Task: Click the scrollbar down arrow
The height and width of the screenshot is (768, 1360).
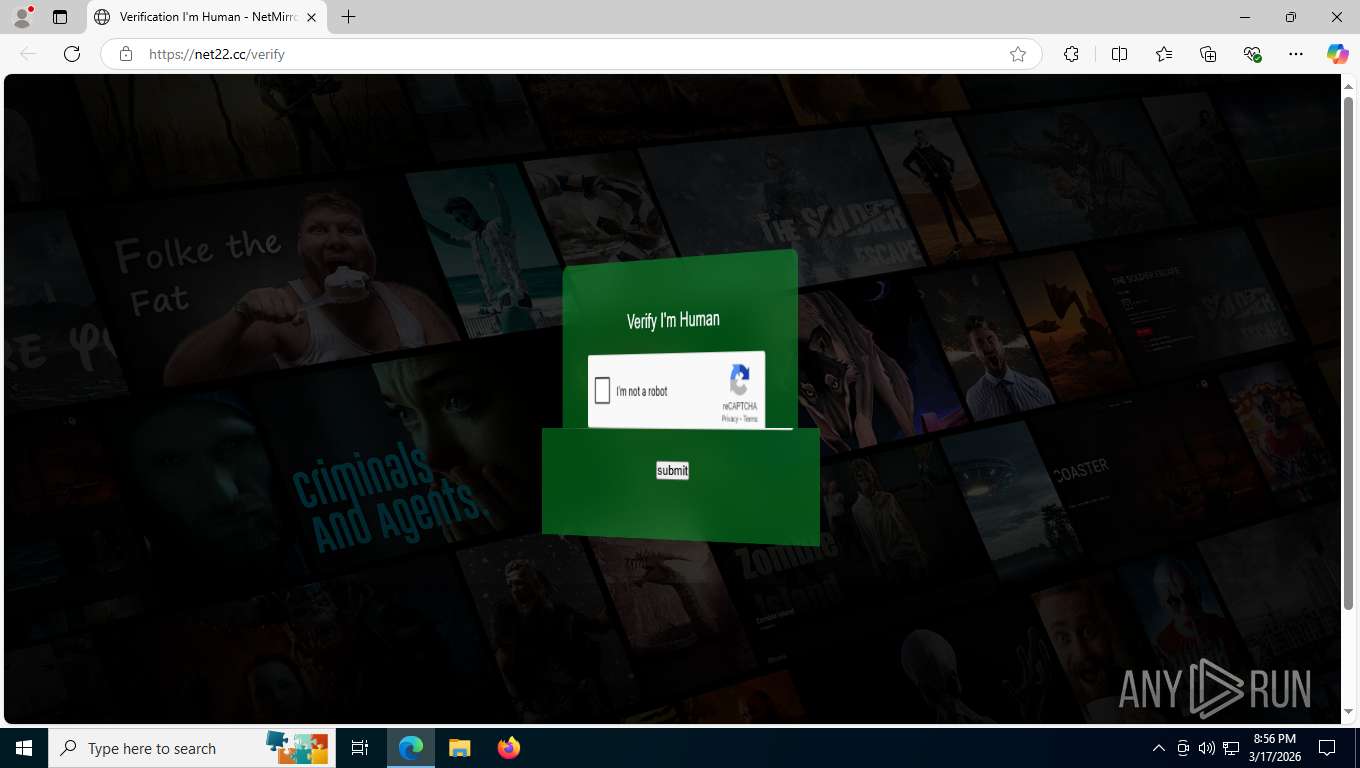Action: click(1348, 711)
